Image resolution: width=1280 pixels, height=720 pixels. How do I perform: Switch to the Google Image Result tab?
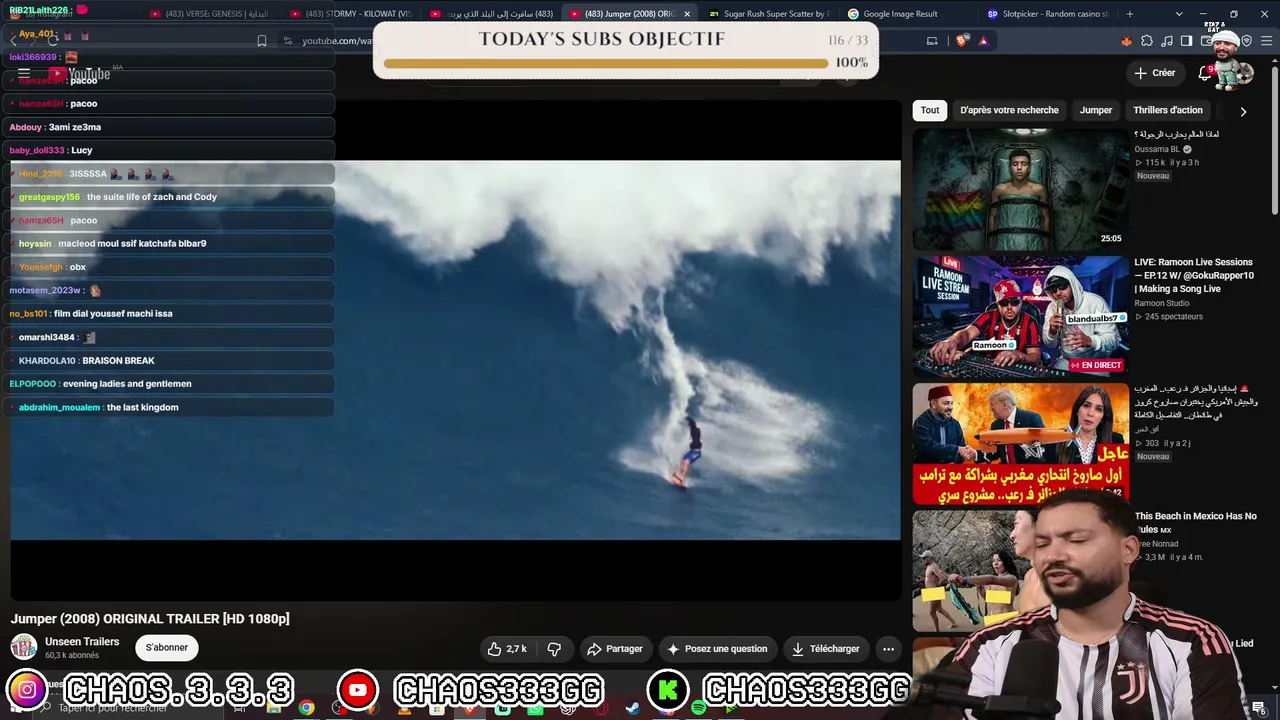[x=906, y=14]
